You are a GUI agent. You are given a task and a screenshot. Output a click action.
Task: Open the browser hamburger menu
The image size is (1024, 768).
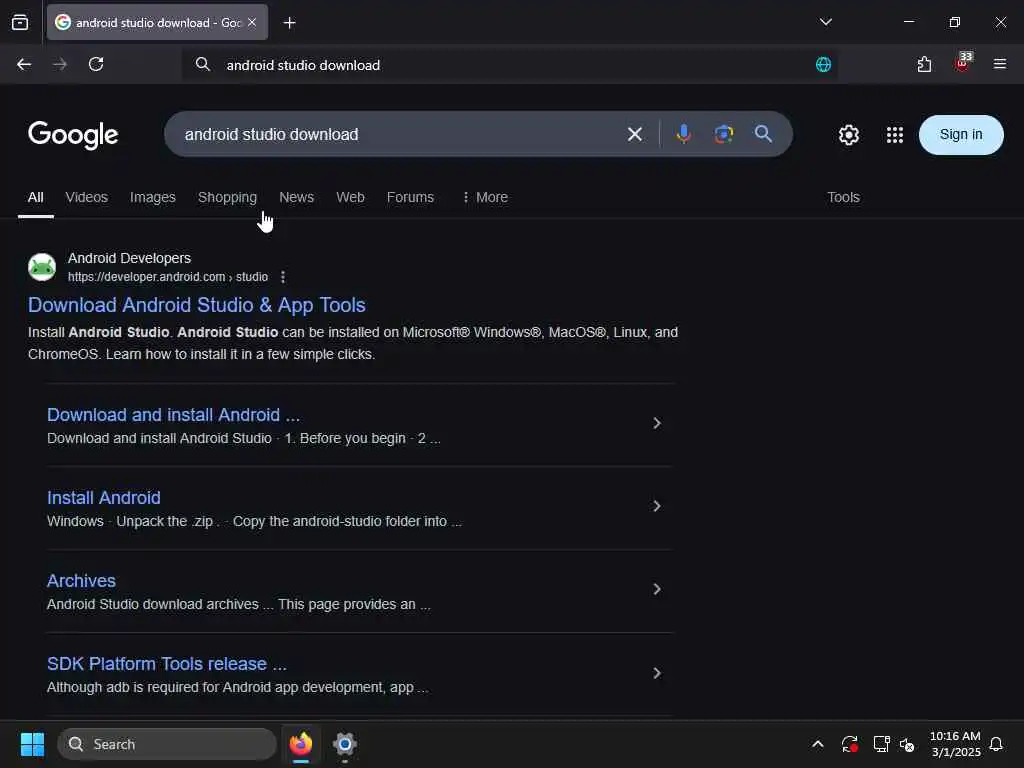(999, 64)
